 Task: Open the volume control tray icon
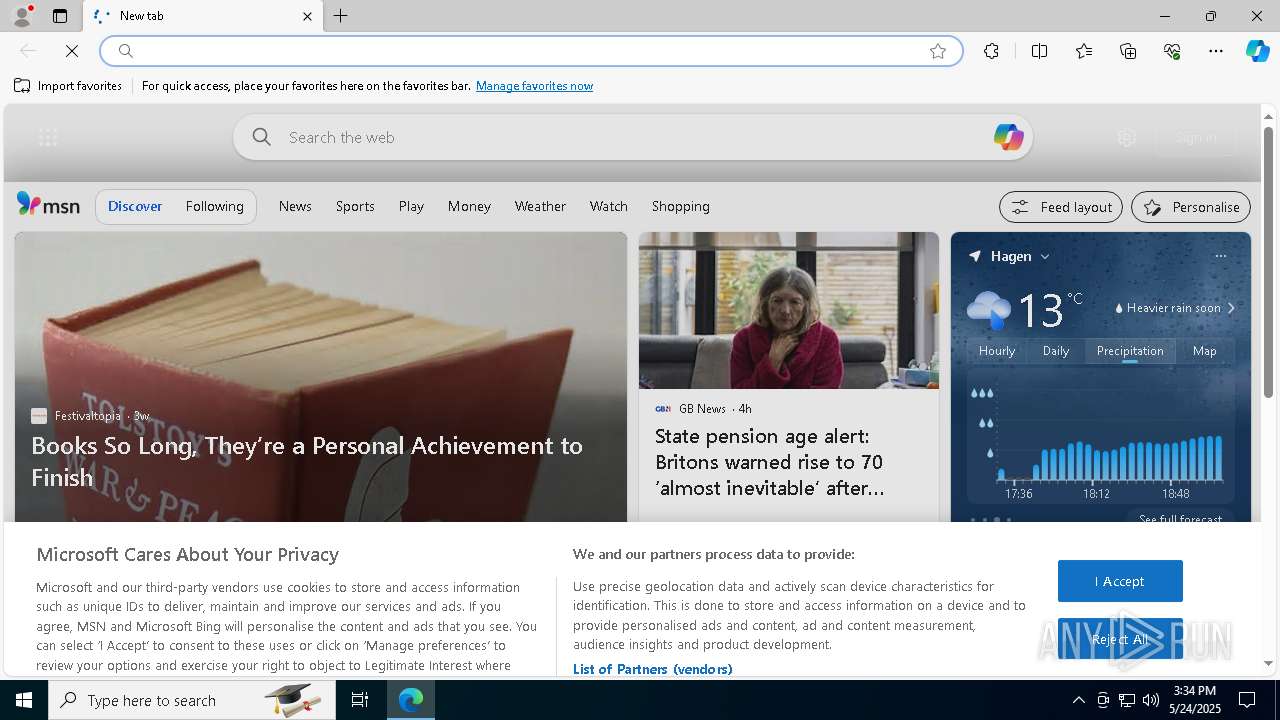[1151, 700]
